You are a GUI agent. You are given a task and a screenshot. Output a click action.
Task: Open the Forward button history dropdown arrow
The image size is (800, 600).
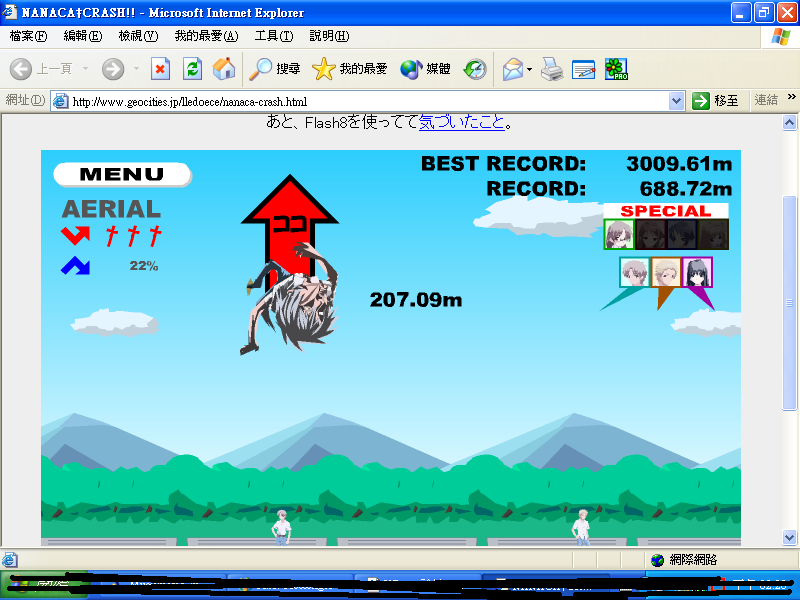(x=136, y=68)
